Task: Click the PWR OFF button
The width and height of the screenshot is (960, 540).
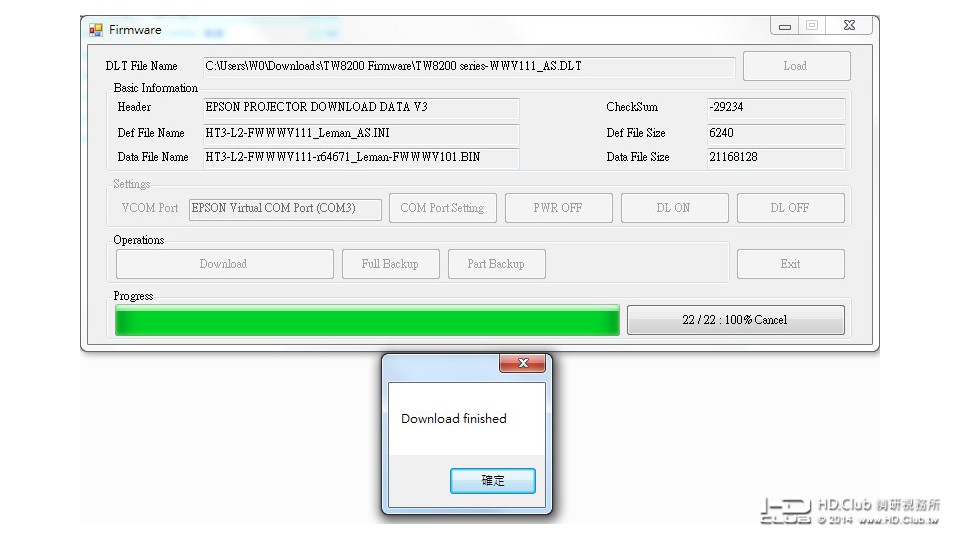Action: 558,208
